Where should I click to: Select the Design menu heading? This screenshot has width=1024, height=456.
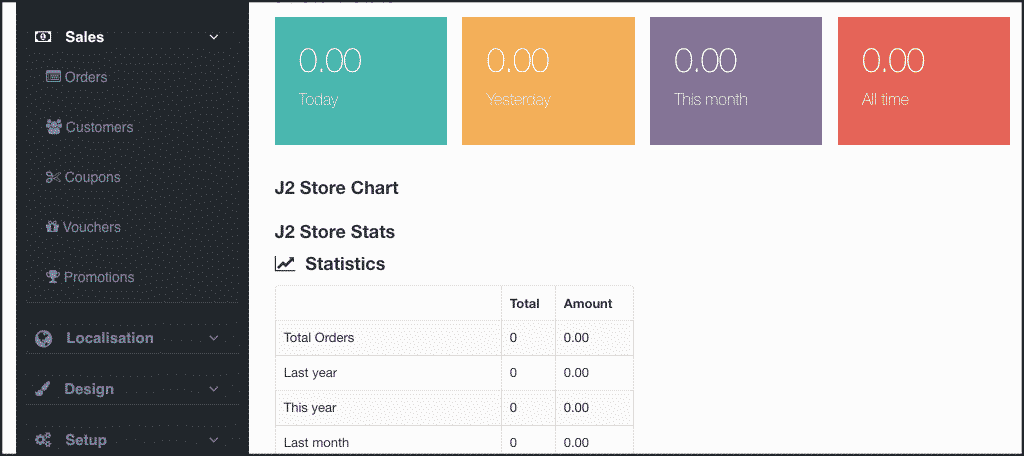(x=89, y=389)
